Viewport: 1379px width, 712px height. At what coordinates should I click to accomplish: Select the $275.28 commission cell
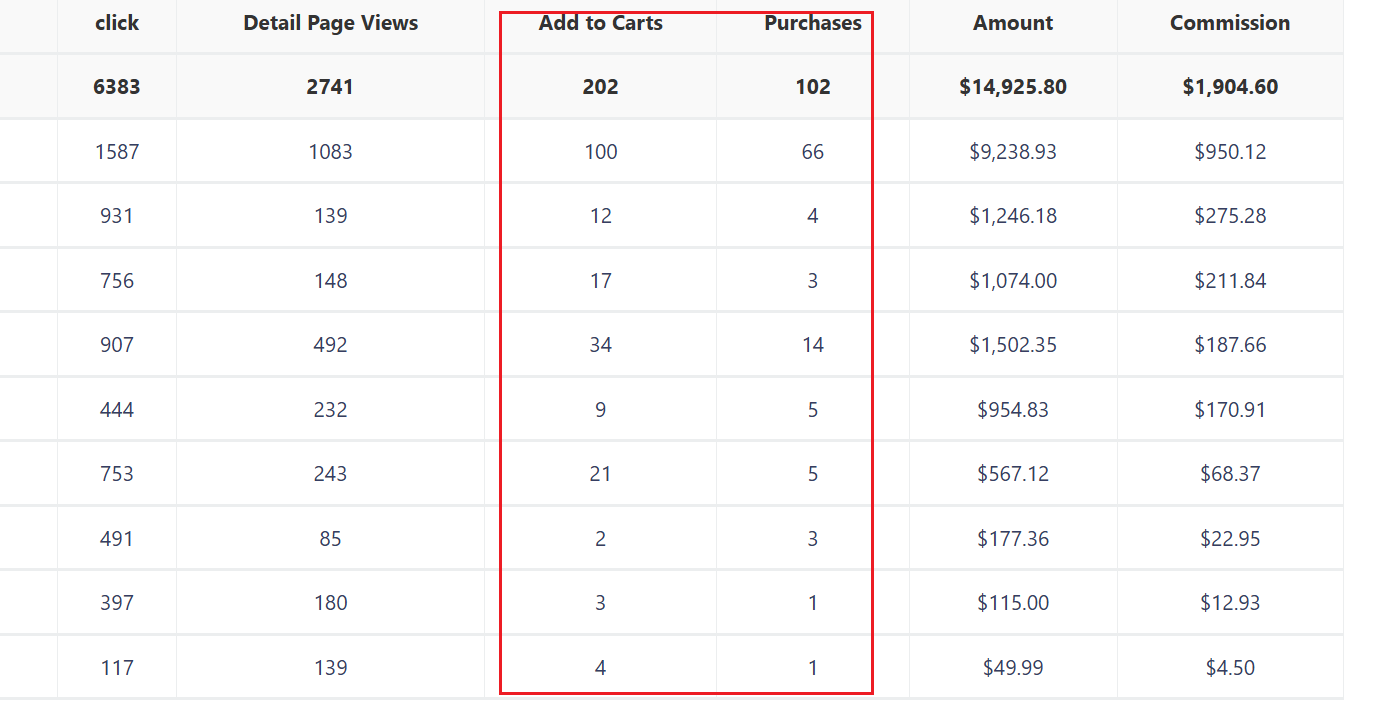coord(1230,216)
